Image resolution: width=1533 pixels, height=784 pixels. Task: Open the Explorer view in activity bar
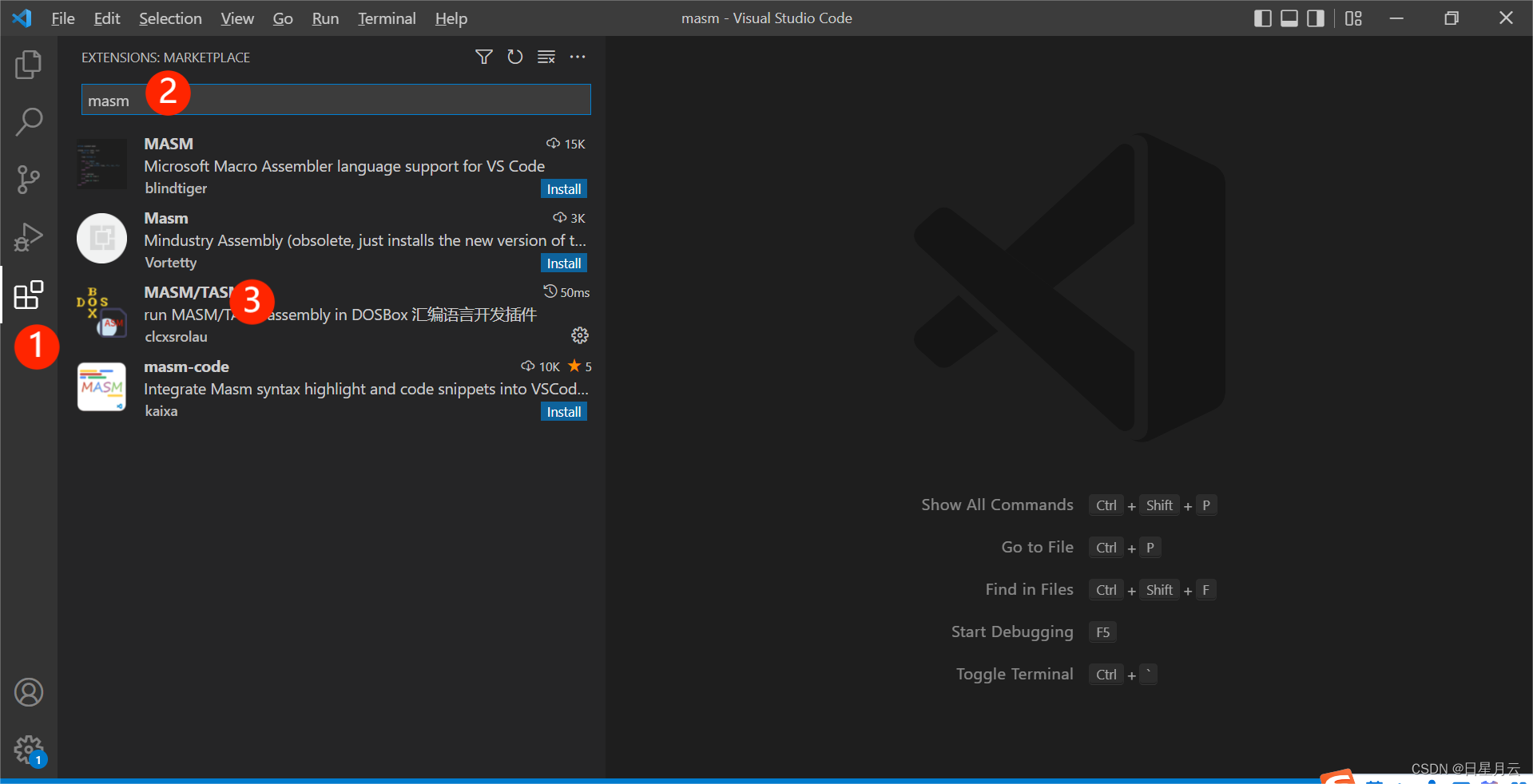pyautogui.click(x=29, y=65)
